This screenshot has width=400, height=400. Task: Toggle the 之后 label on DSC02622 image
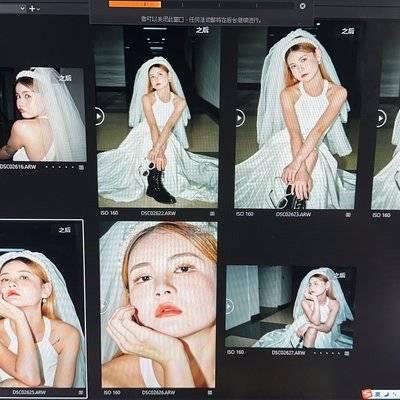point(202,30)
